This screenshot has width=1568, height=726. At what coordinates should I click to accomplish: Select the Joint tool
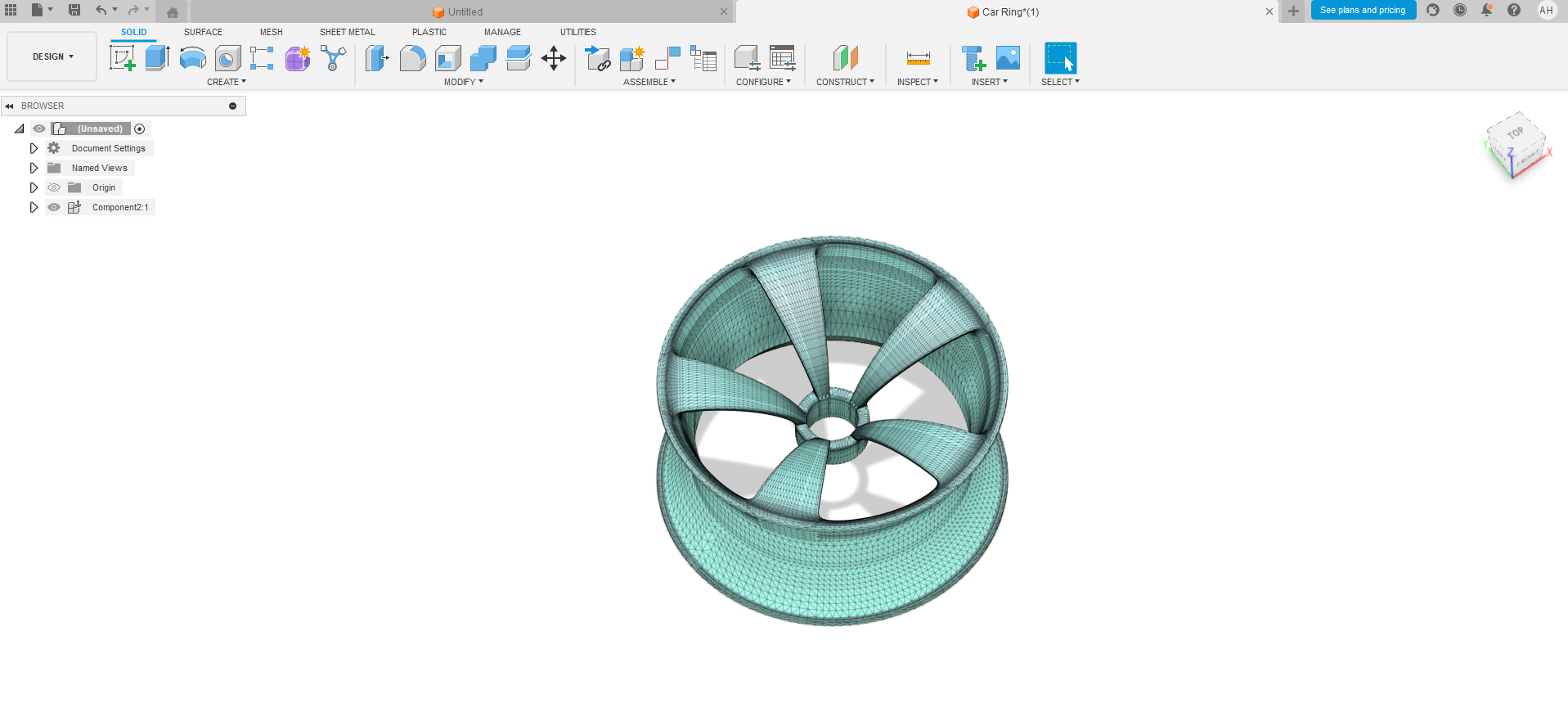click(x=667, y=58)
